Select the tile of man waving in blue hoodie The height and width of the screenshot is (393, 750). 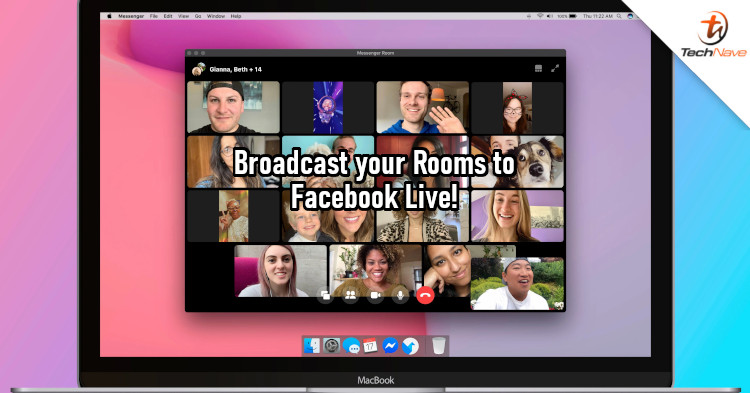tap(423, 107)
